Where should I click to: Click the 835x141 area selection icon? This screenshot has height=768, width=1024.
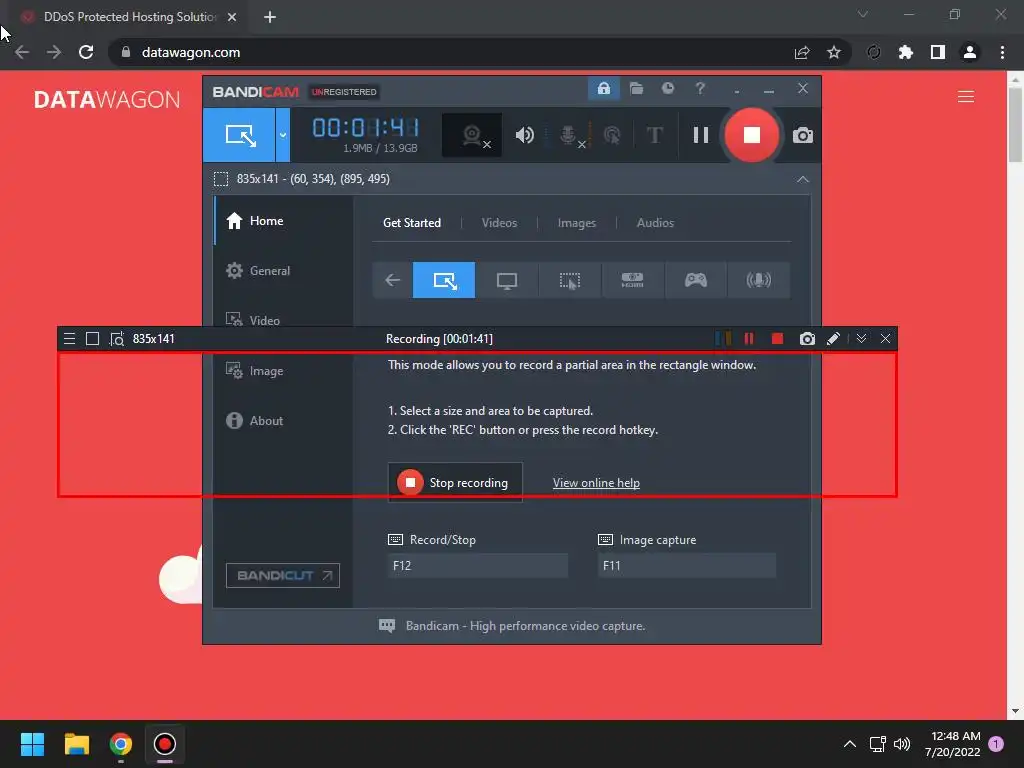click(221, 179)
